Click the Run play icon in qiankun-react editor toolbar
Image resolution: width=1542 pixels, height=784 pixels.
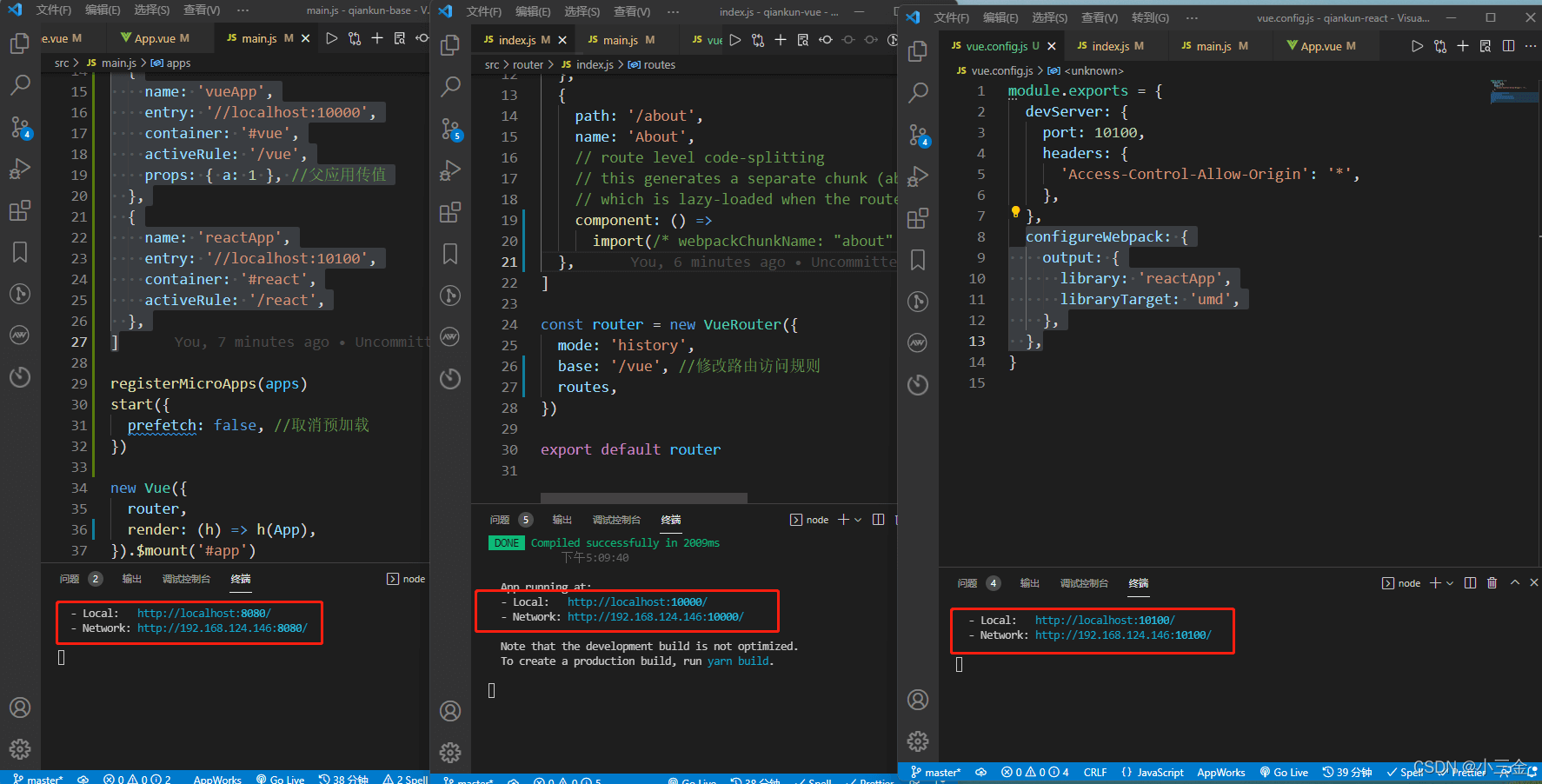point(1417,46)
